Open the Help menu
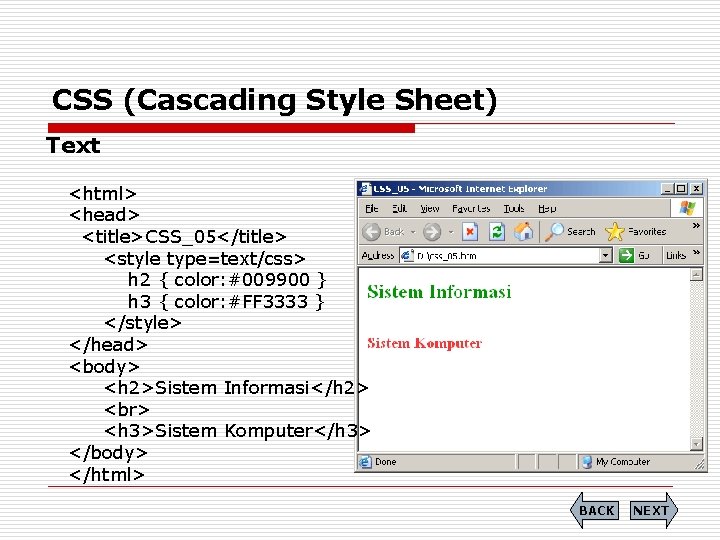 pos(547,208)
